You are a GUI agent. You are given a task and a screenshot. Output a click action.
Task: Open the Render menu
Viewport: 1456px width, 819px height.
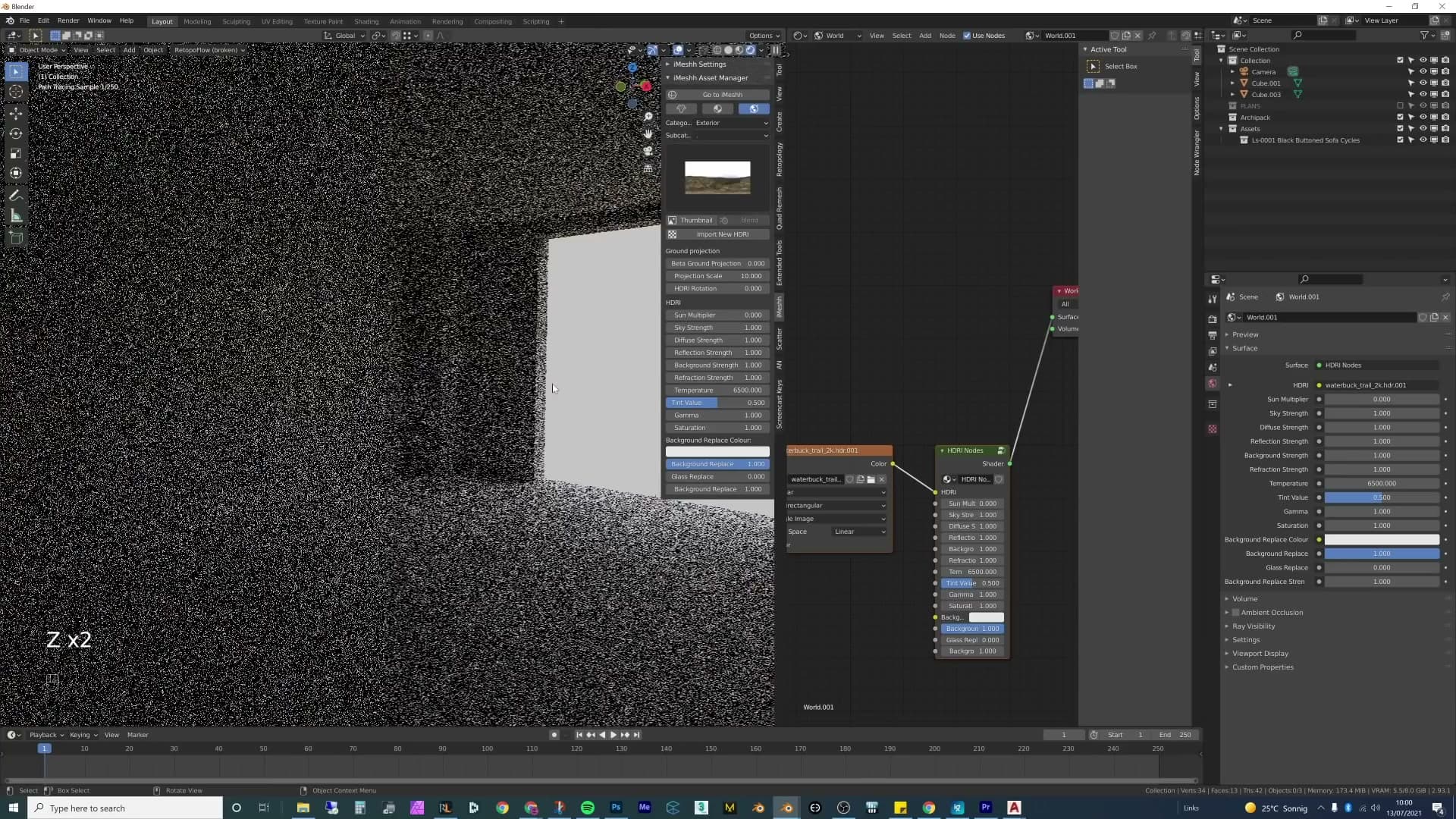68,21
